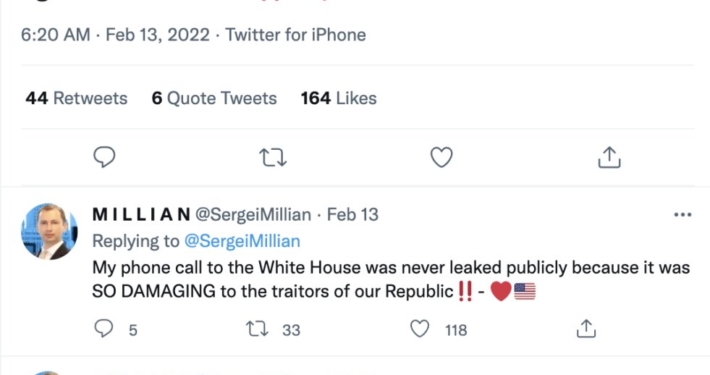
Task: Like the reply with 118 likes
Action: tap(420, 329)
